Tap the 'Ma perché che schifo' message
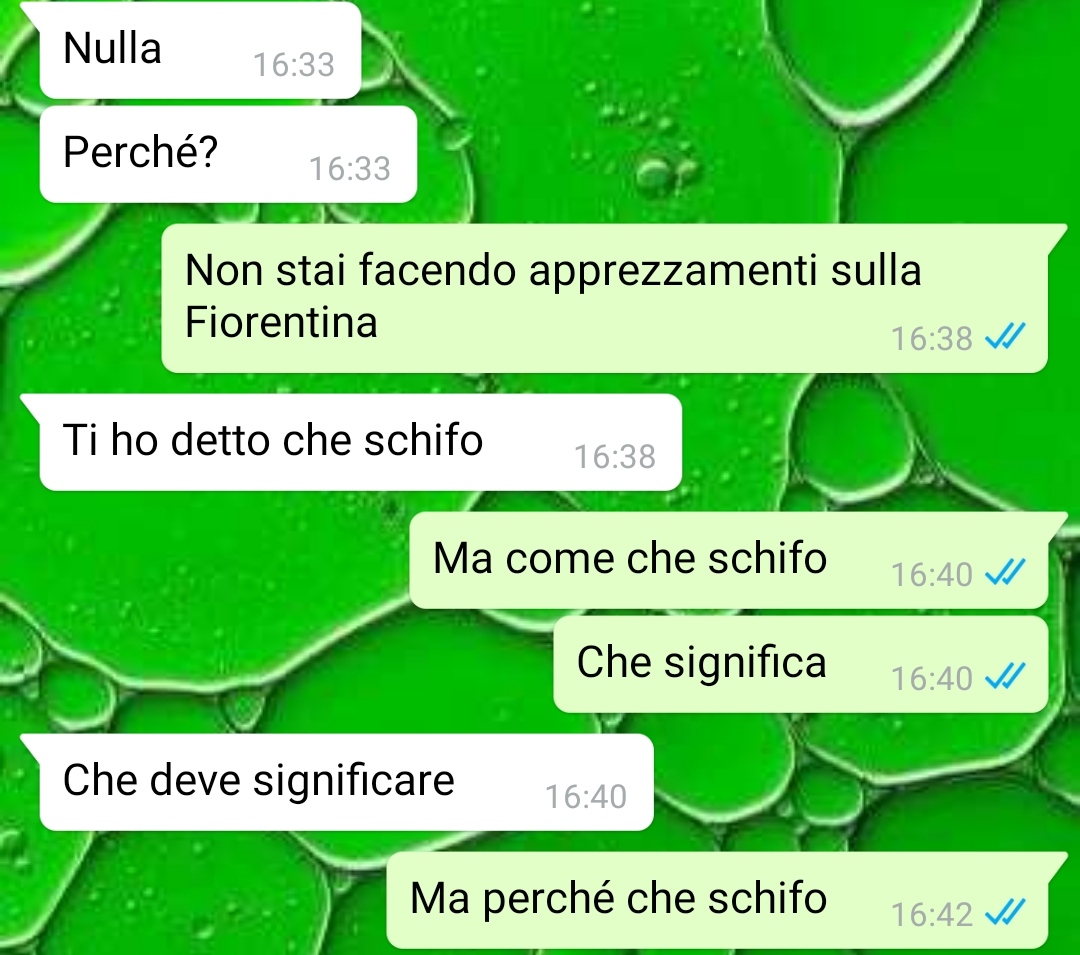 pyautogui.click(x=717, y=900)
